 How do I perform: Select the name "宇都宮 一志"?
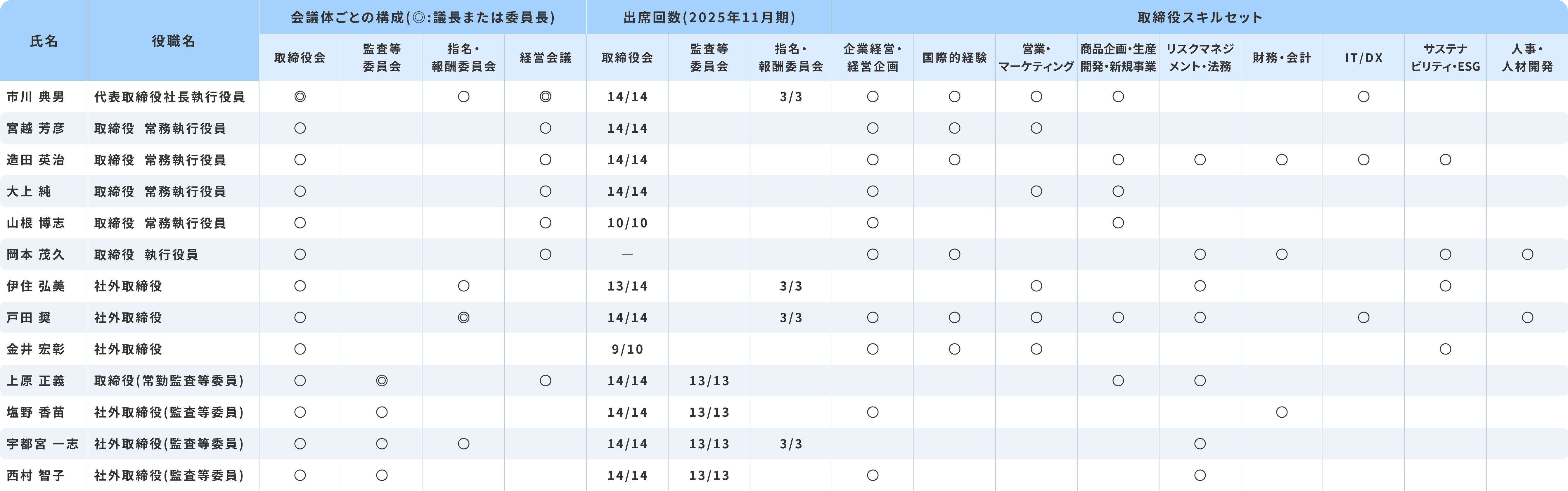tap(43, 444)
